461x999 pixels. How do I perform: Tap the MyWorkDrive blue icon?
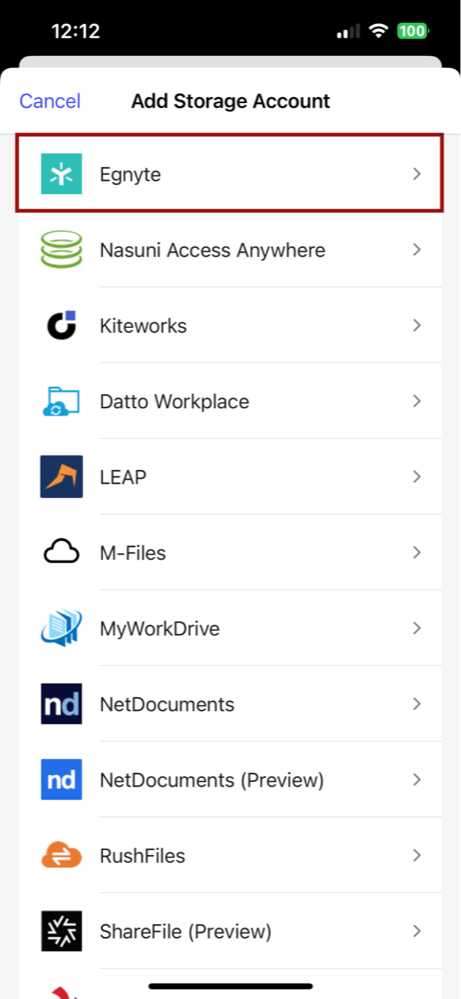(61, 628)
